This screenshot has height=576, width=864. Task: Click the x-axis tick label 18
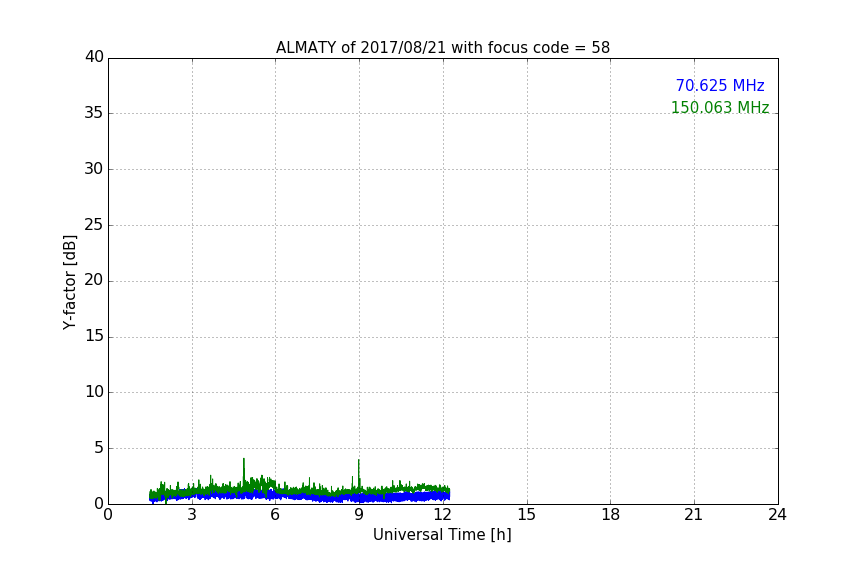[x=611, y=515]
